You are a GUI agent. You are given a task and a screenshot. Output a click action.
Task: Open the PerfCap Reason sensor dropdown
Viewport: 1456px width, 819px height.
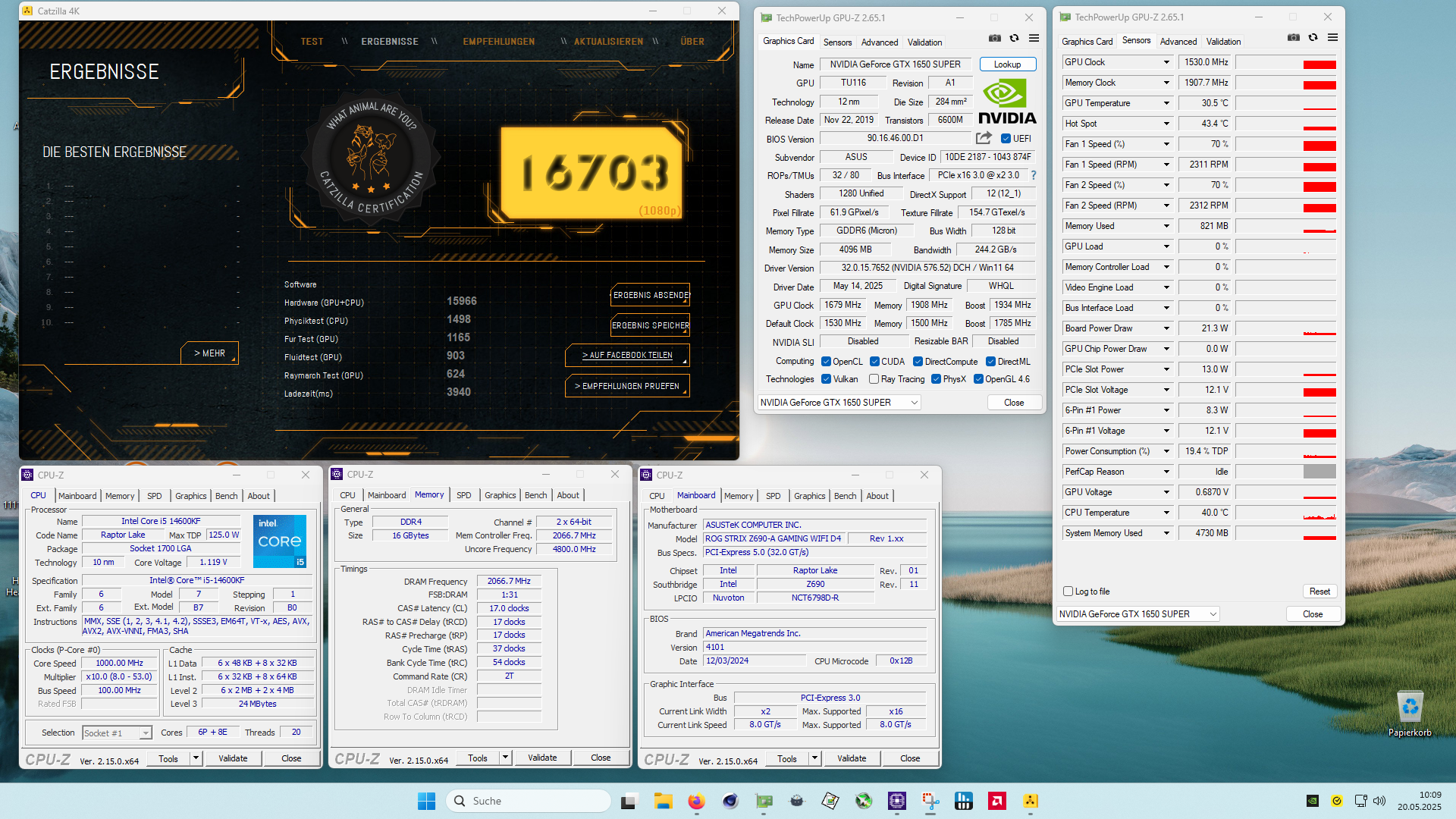tap(1166, 472)
